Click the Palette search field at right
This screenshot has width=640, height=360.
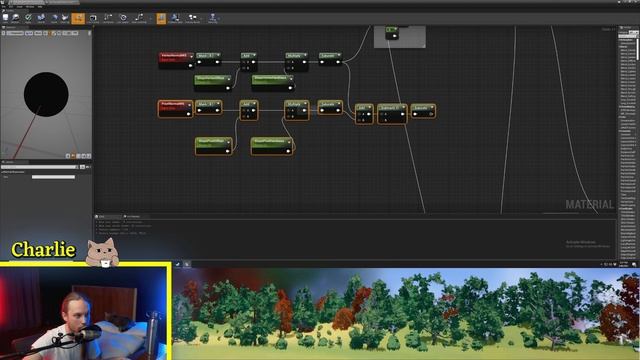pyautogui.click(x=628, y=36)
